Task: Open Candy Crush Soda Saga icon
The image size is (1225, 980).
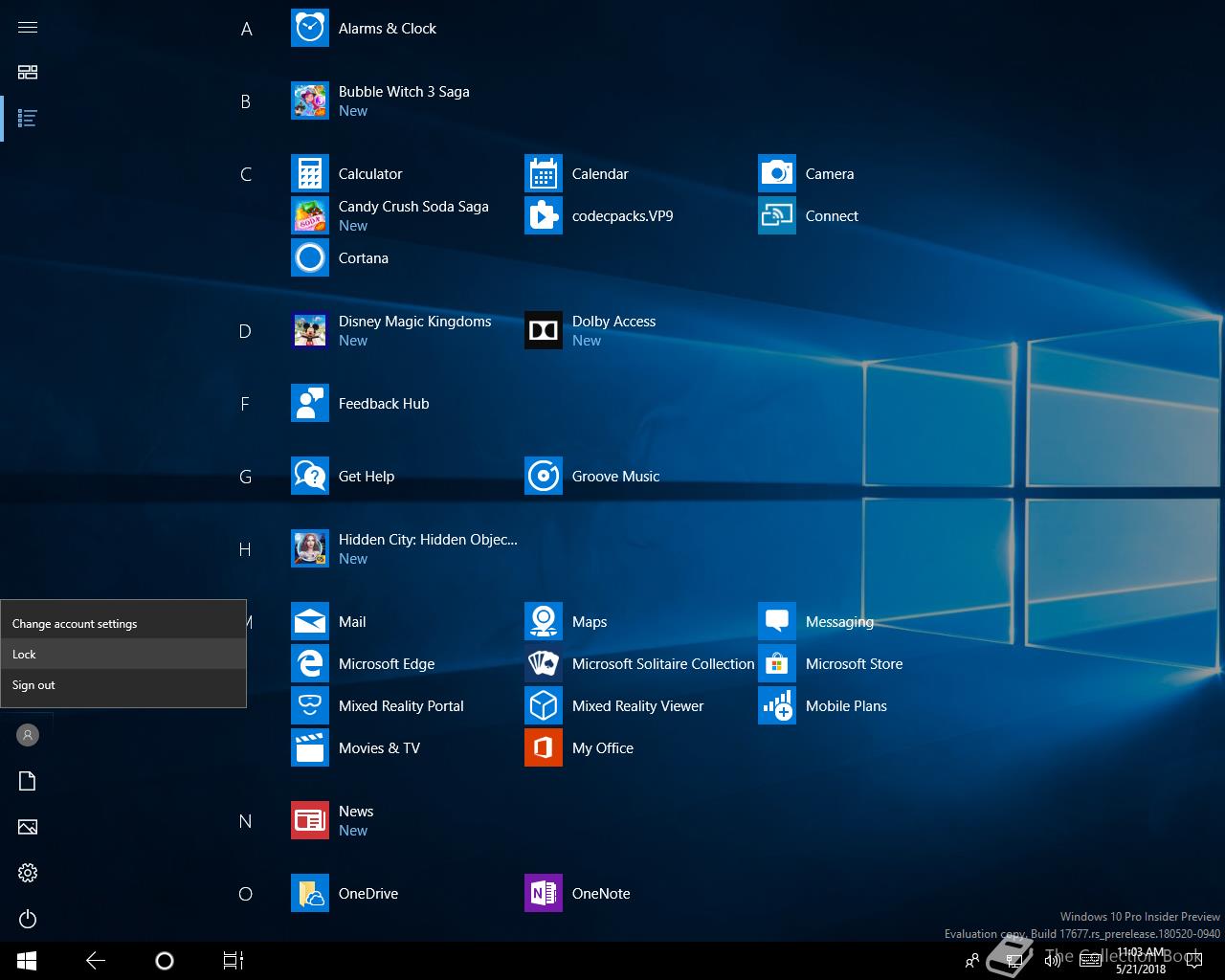Action: click(310, 215)
